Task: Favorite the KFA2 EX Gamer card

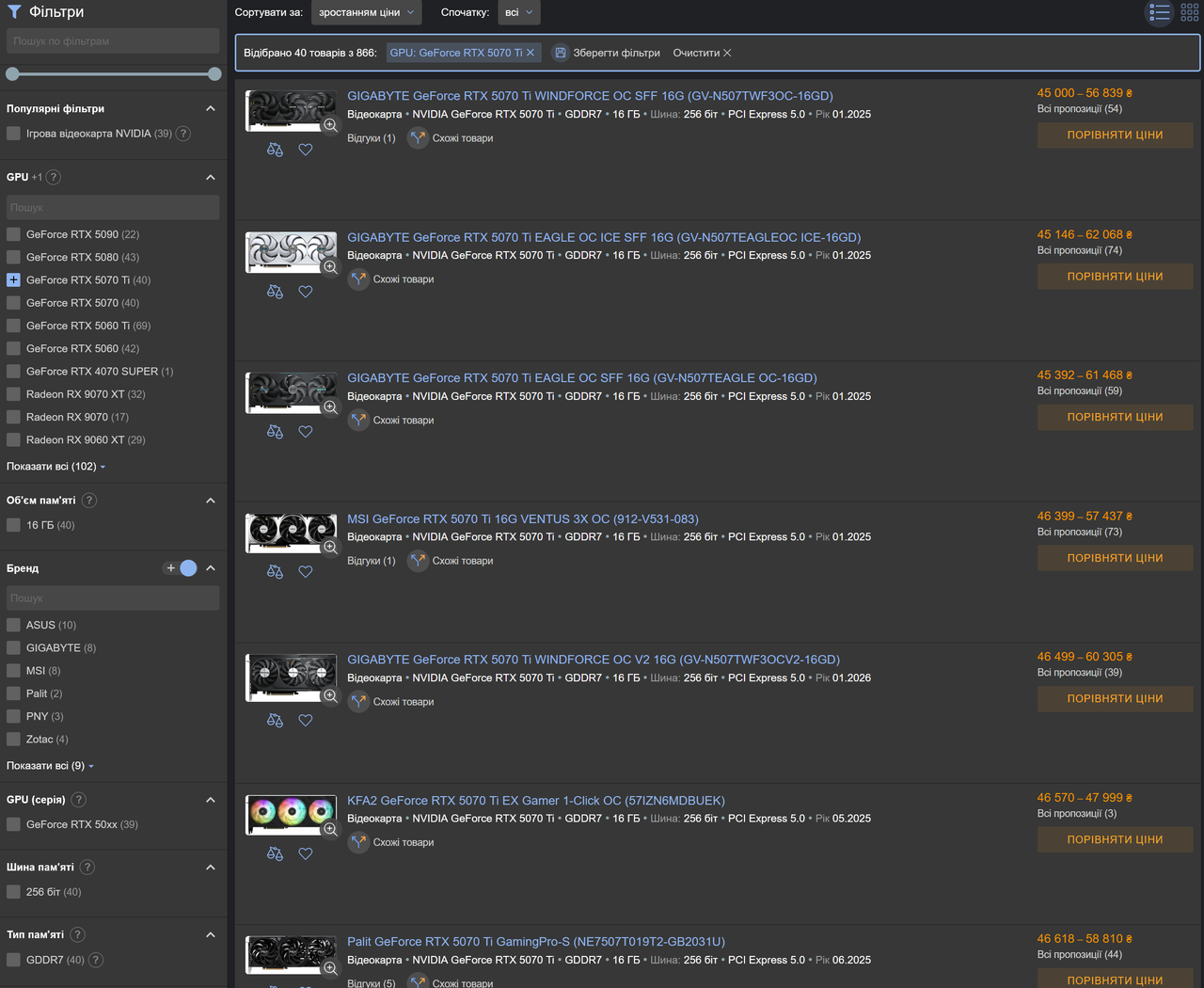Action: [306, 854]
